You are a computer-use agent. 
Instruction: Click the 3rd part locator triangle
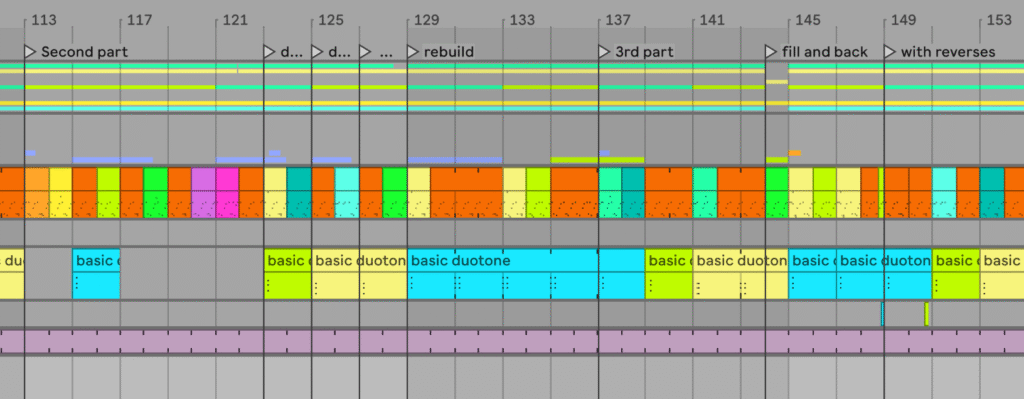(604, 52)
